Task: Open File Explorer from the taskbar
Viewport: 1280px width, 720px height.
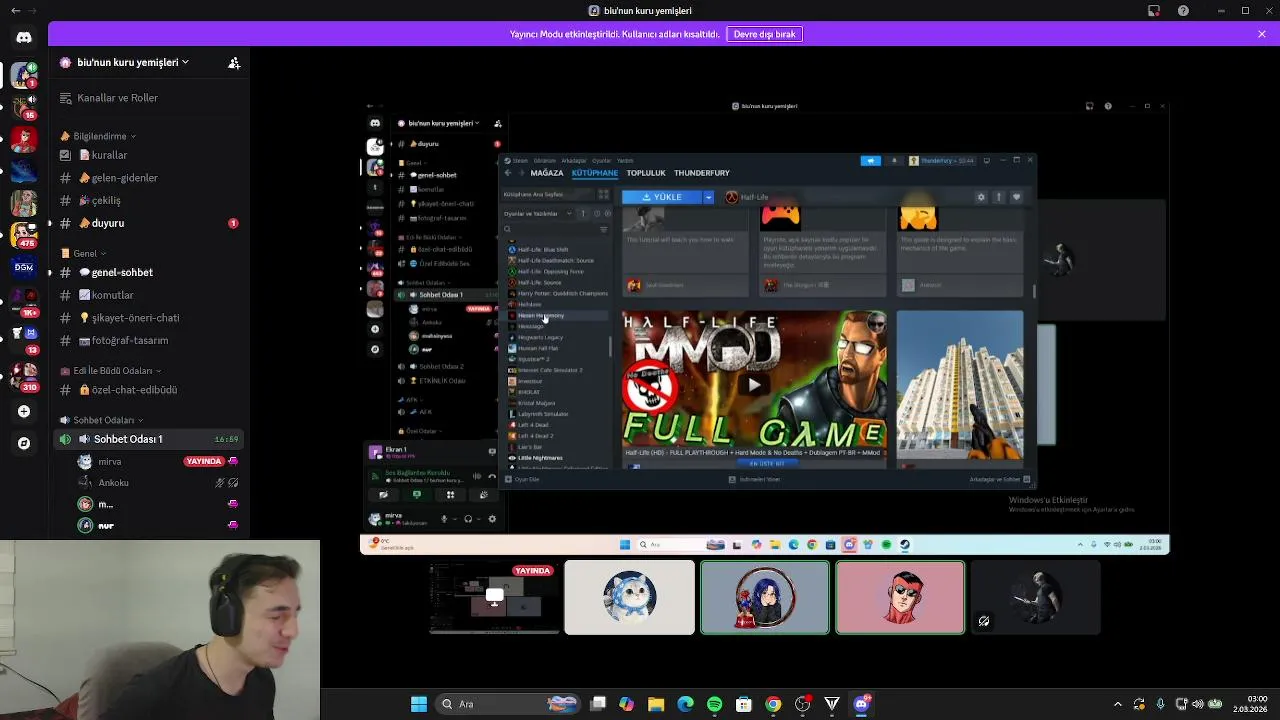Action: (656, 704)
